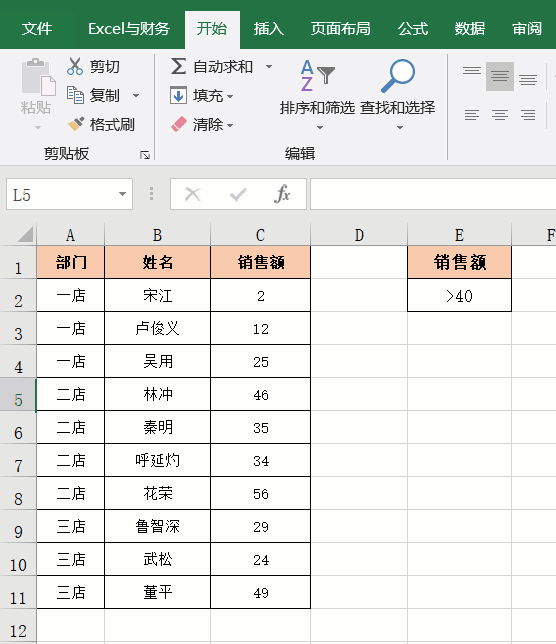Image resolution: width=556 pixels, height=644 pixels.
Task: Click the 格式刷 label
Action: coord(112,124)
